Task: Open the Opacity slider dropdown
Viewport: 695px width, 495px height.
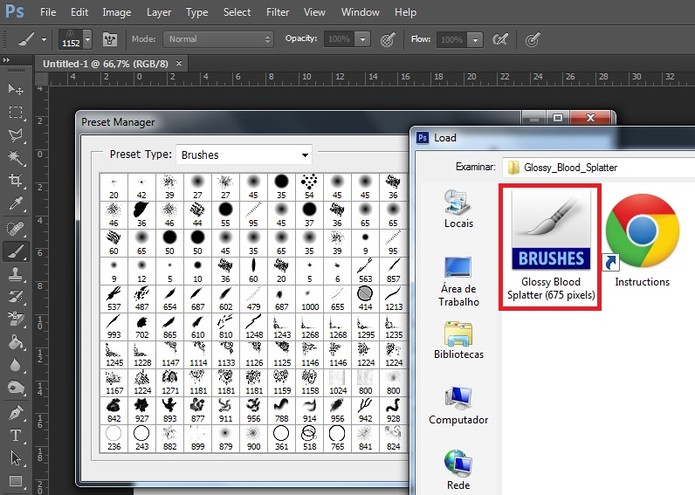Action: (x=363, y=39)
